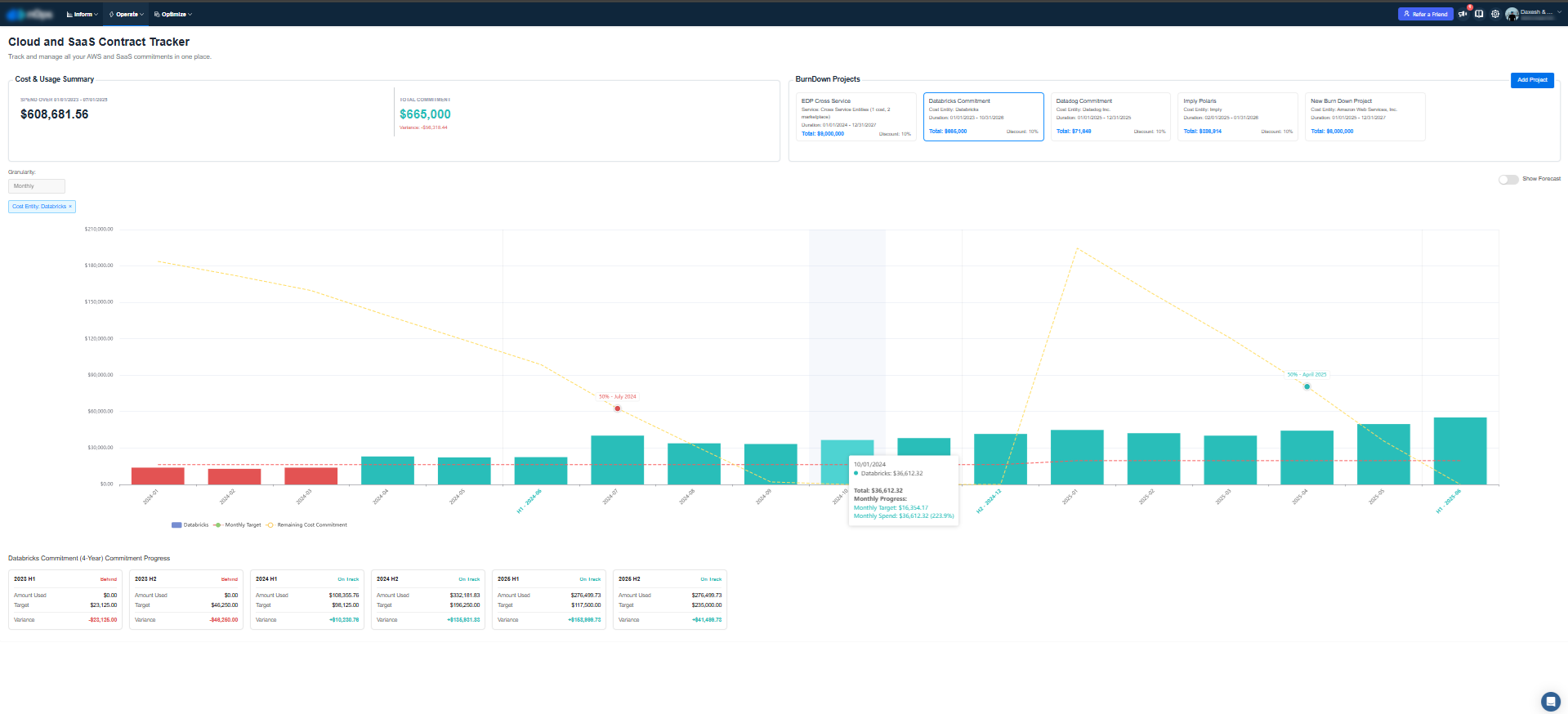Click the Refer a Friend button

[x=1425, y=14]
